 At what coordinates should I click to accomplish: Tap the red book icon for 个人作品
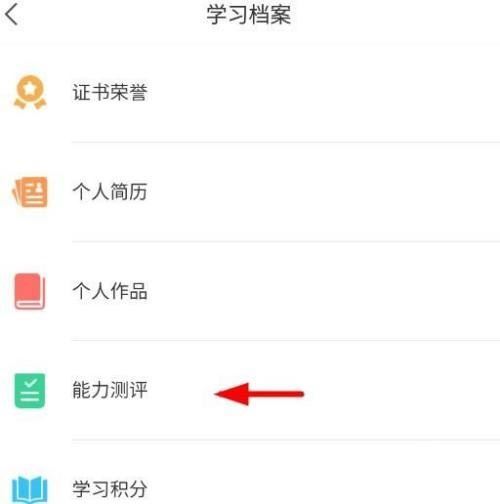(30, 291)
